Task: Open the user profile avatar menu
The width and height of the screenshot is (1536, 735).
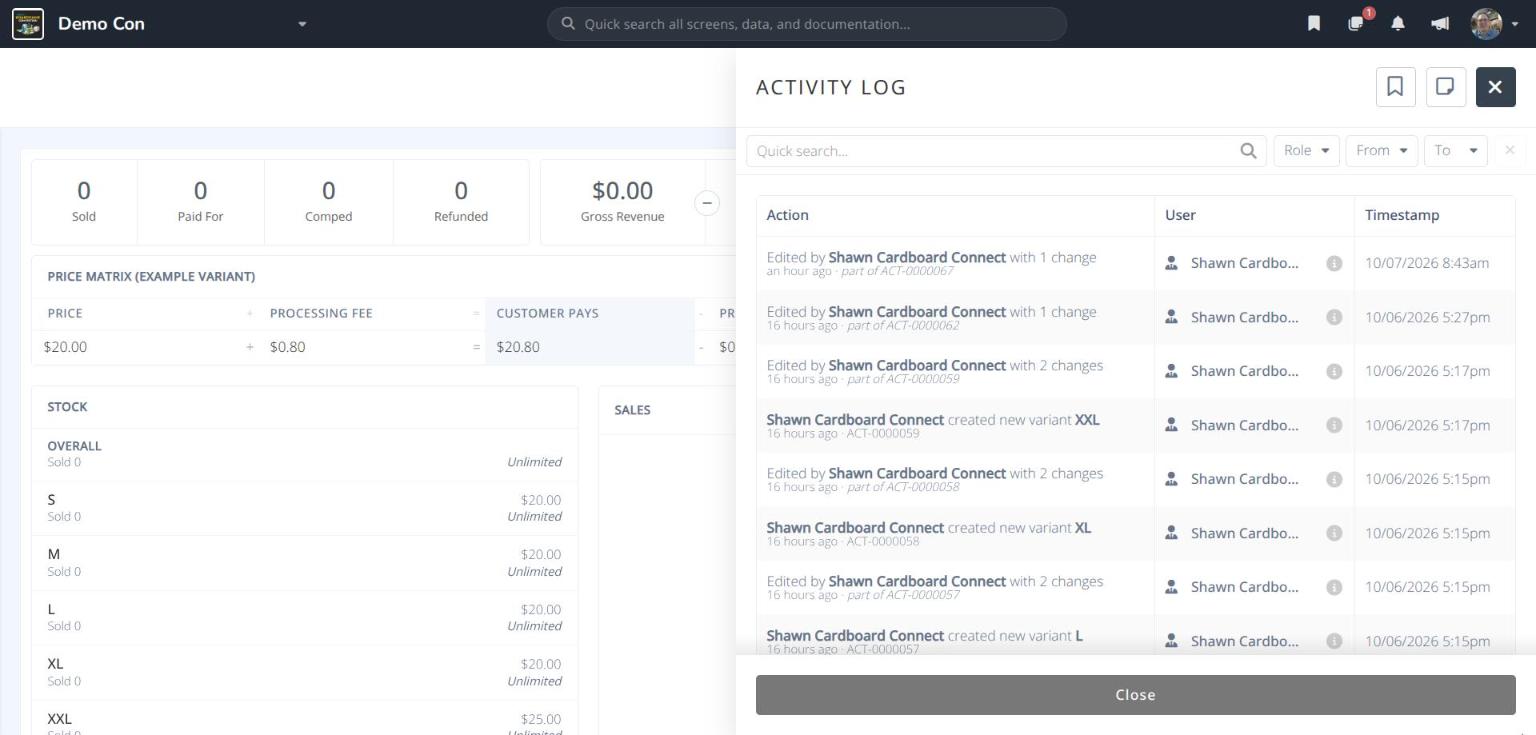Action: coord(1487,24)
